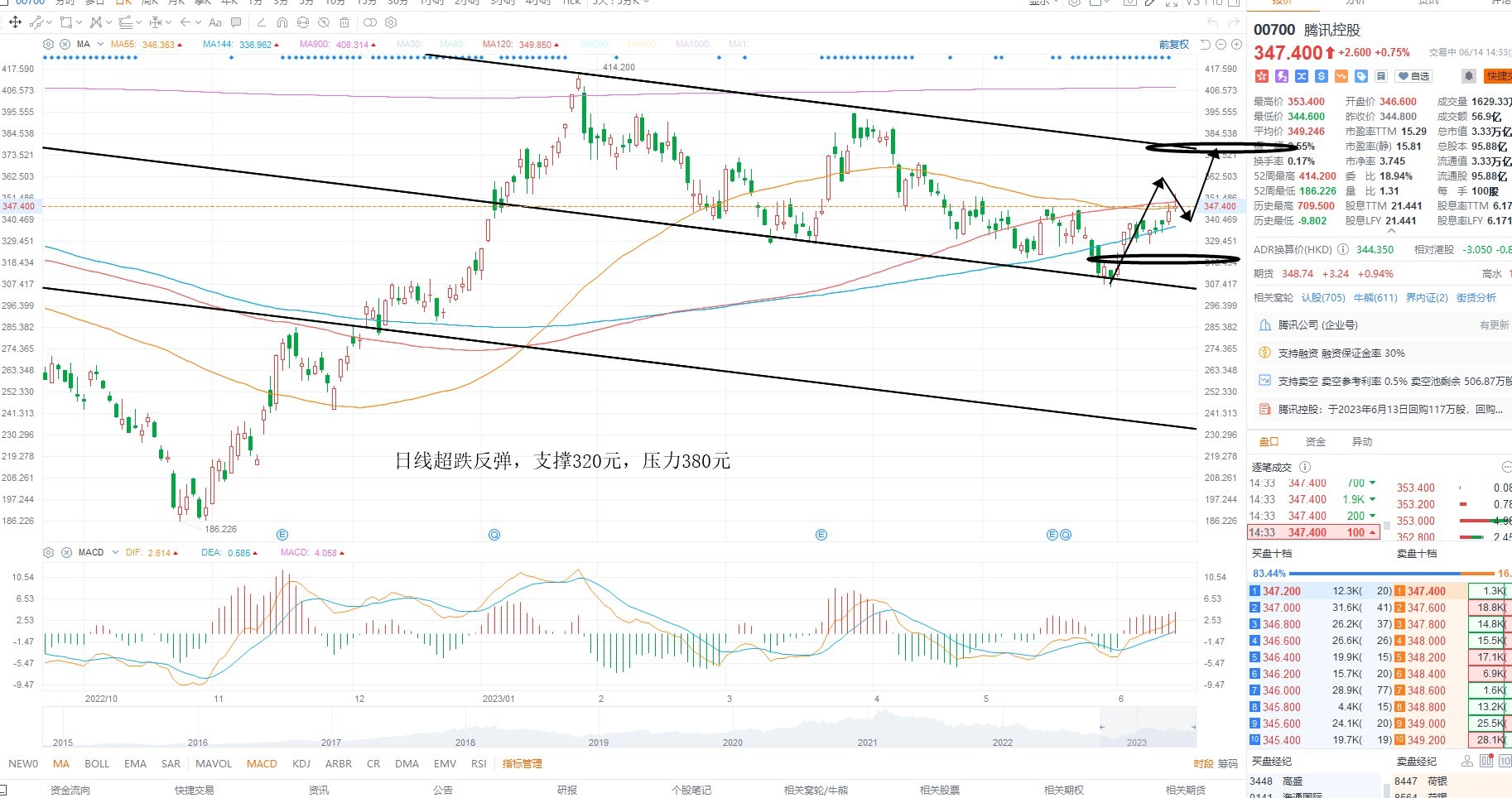This screenshot has height=798, width=1512.
Task: Toggle MA120 line visibility
Action: click(521, 45)
